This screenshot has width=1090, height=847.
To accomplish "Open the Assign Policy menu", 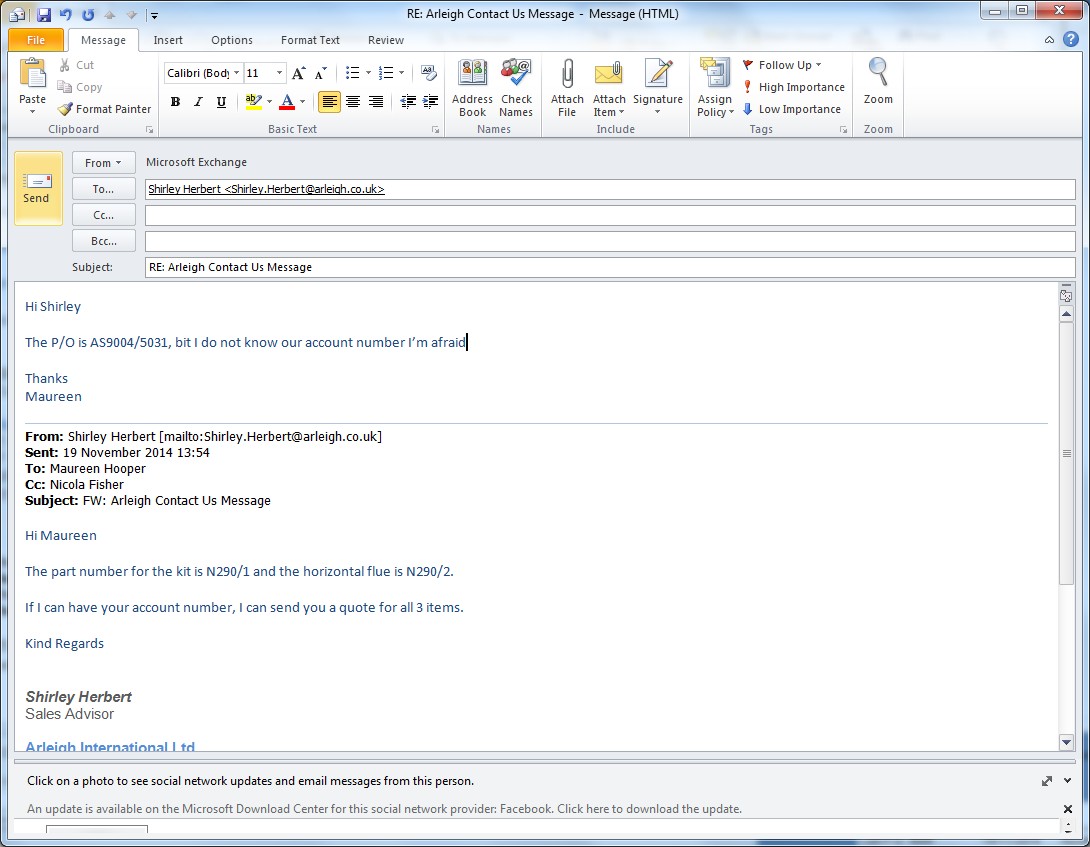I will coord(715,88).
